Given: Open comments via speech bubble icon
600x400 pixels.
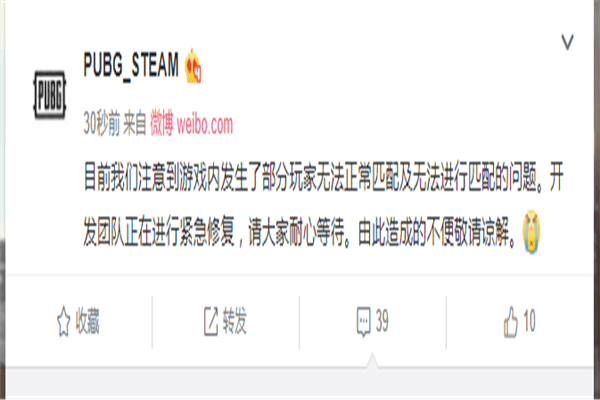Looking at the screenshot, I should click(x=364, y=321).
